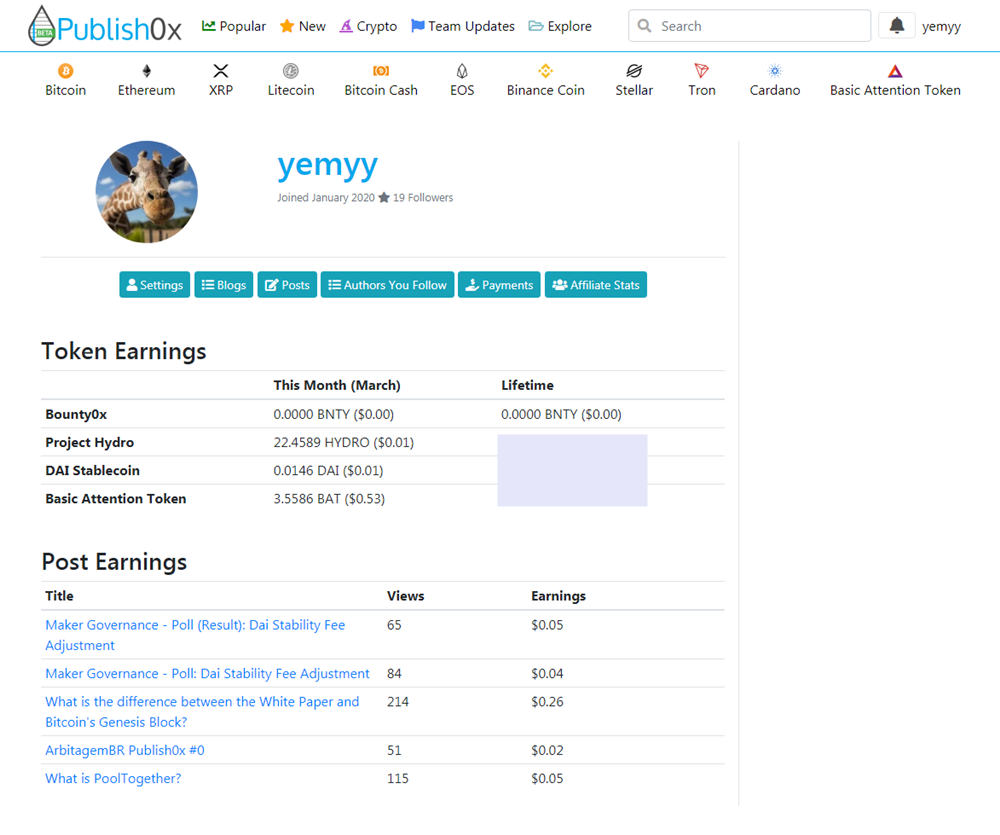Click the 214 views value
This screenshot has width=1000, height=835.
[398, 702]
